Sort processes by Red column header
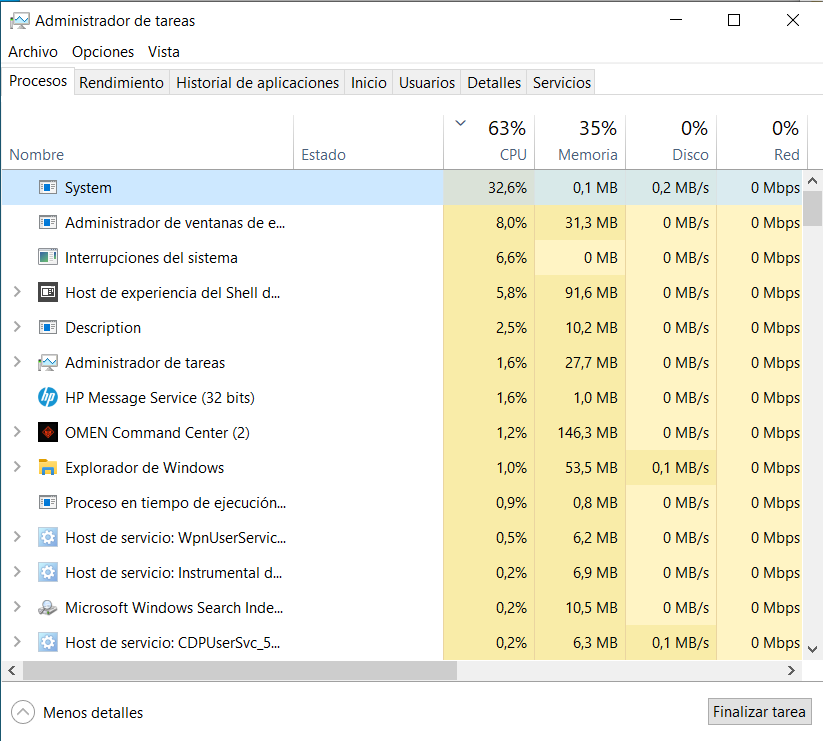This screenshot has height=741, width=823. [761, 142]
